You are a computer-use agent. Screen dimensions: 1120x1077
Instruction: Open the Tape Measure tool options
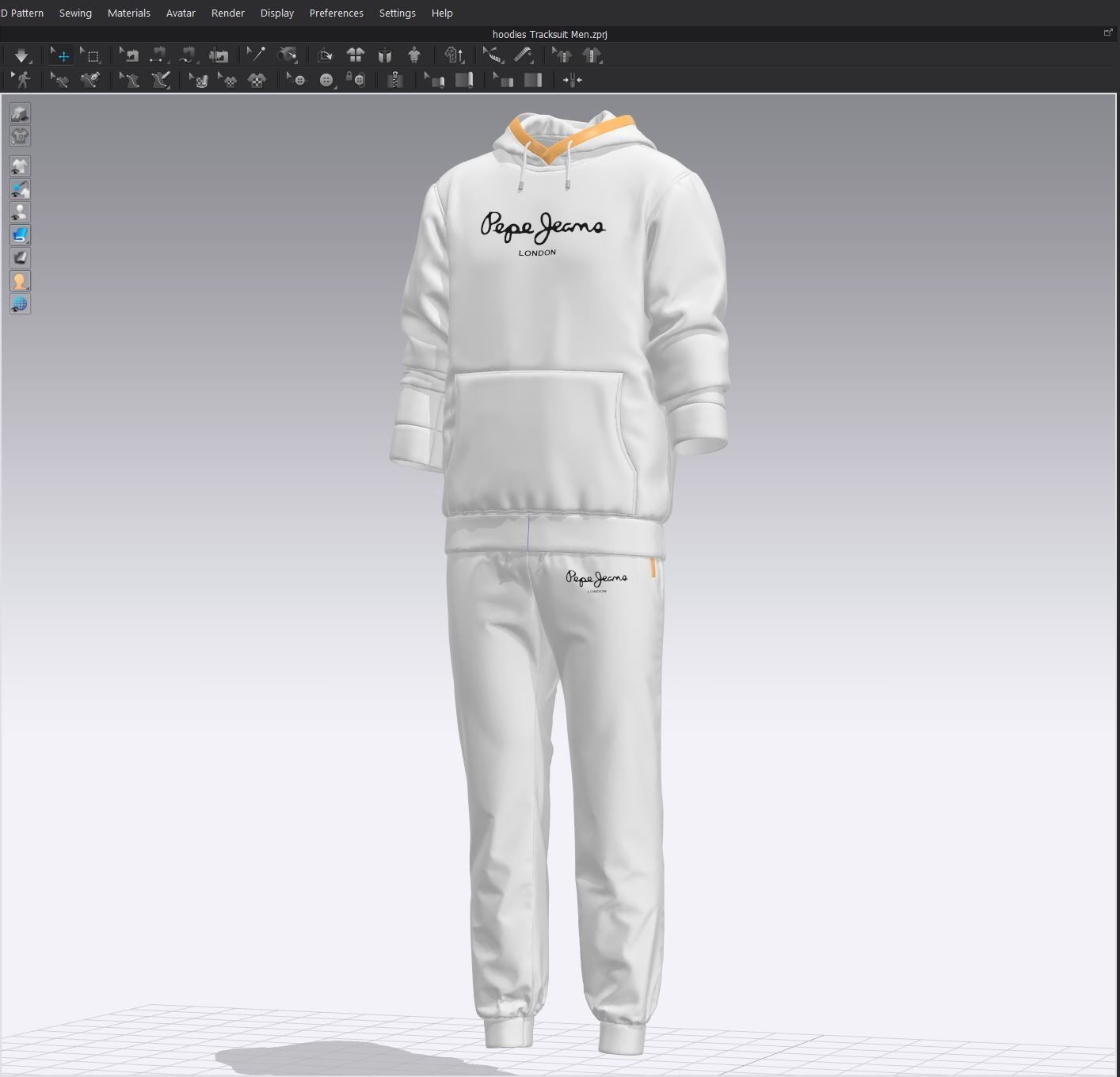click(x=523, y=55)
